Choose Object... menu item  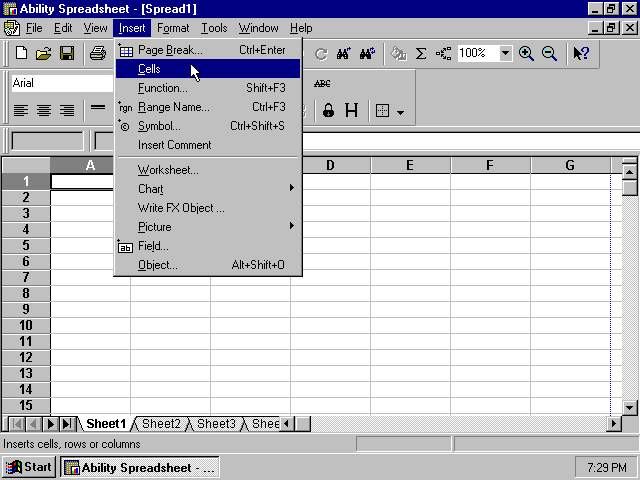tap(208, 265)
